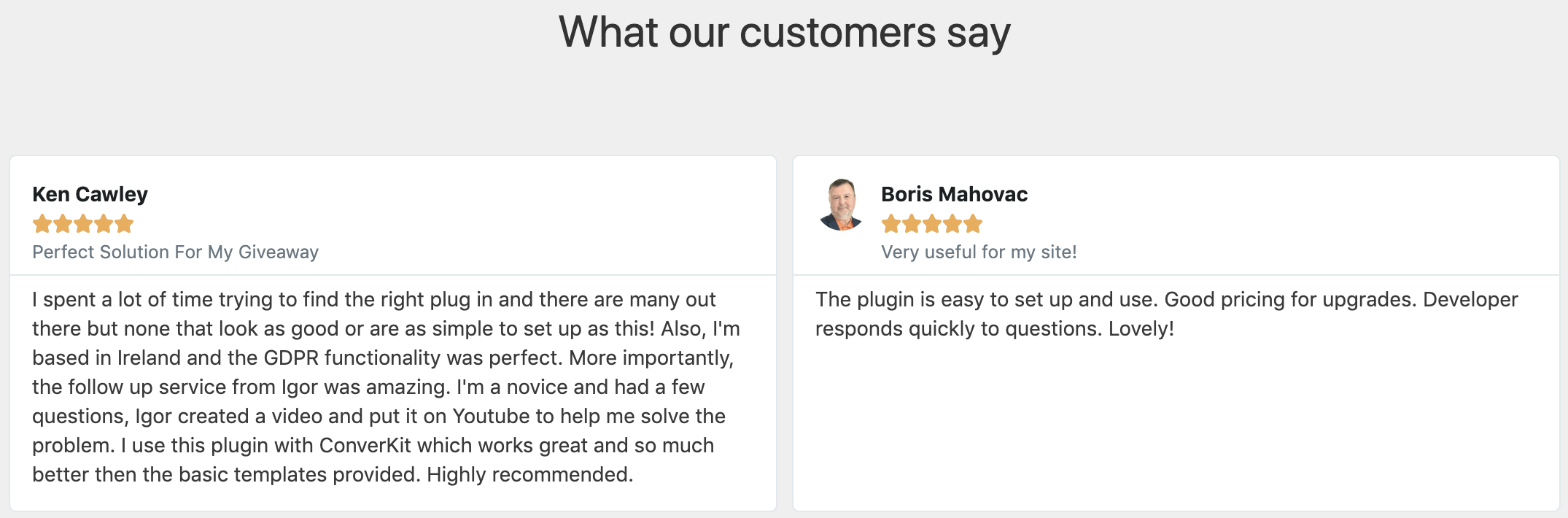Click the first star in Ken Cawley's rating
This screenshot has height=518, width=1568.
pos(42,223)
